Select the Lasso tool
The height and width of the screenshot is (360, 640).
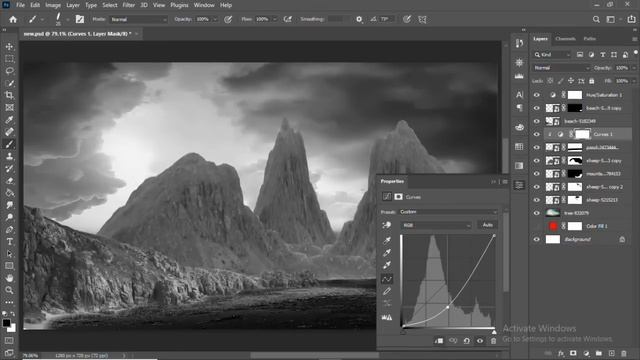[x=9, y=71]
